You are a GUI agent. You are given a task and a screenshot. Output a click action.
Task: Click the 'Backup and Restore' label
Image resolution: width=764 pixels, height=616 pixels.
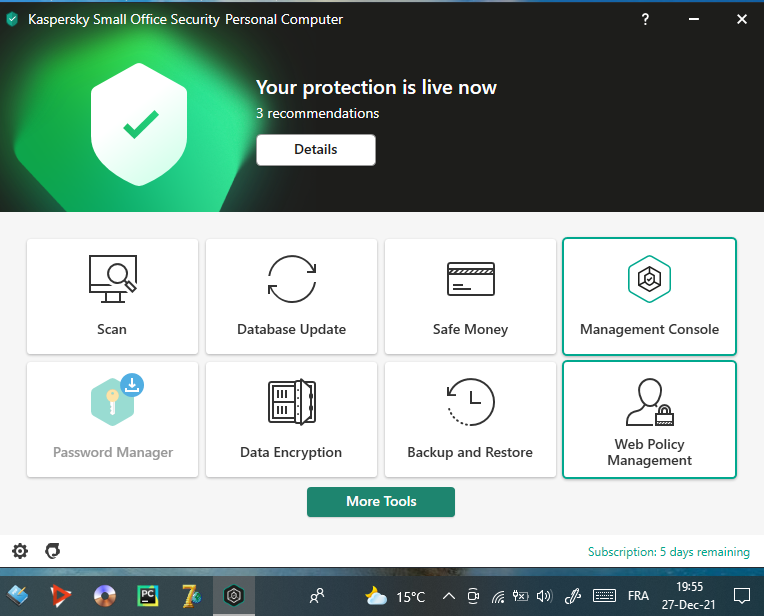click(x=470, y=452)
